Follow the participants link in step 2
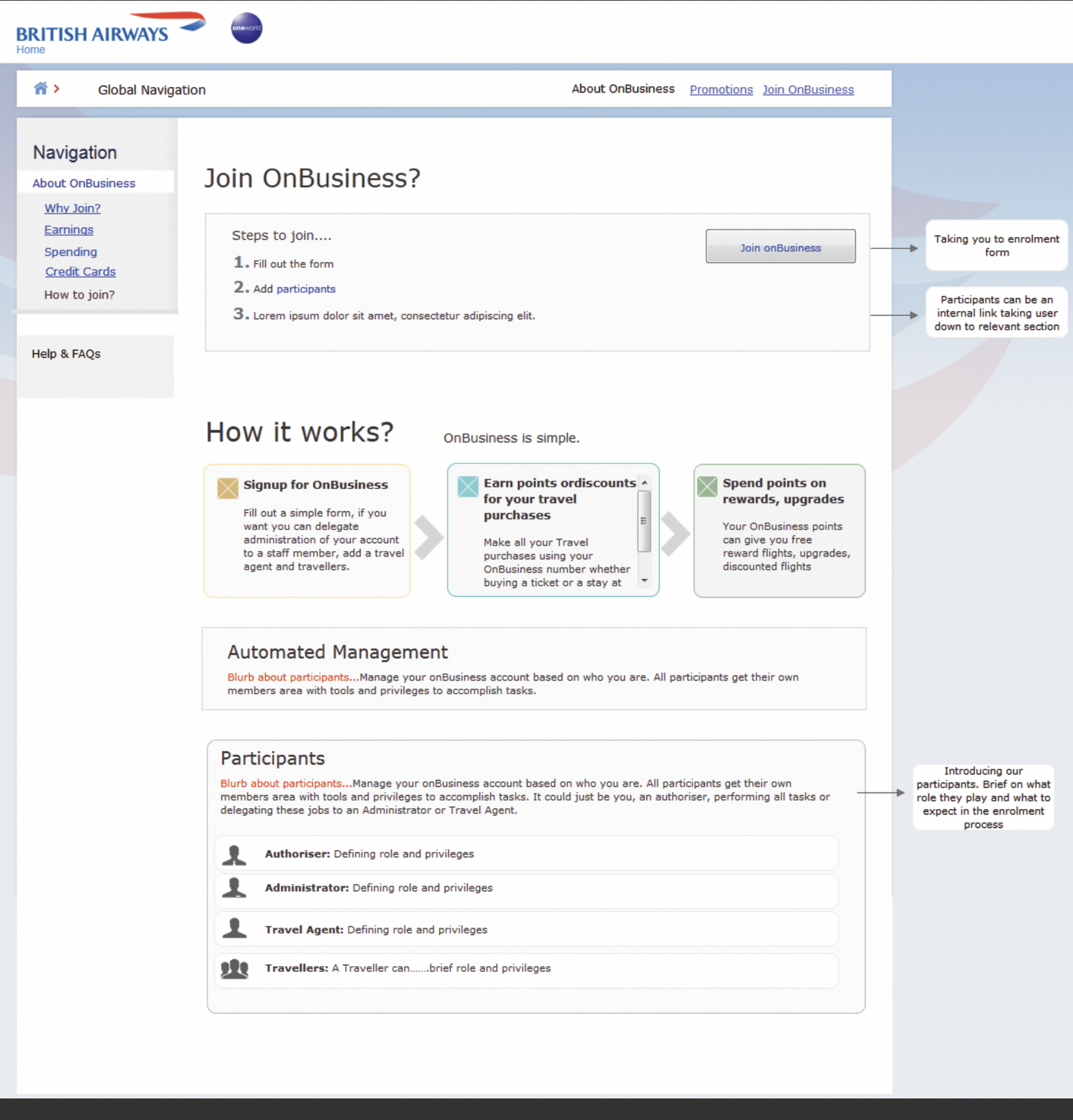1073x1120 pixels. coord(306,289)
